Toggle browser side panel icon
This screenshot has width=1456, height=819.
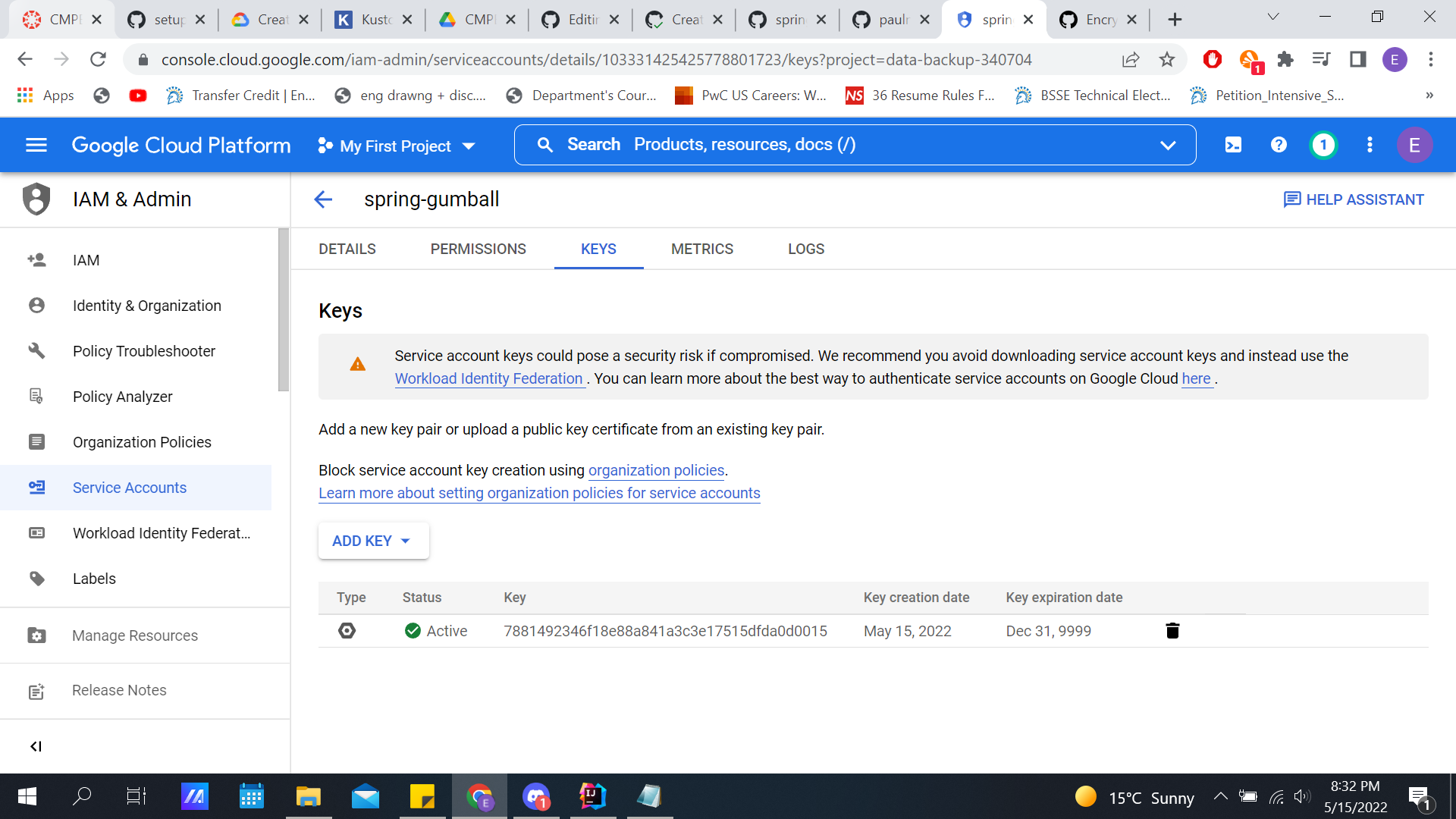point(1357,59)
